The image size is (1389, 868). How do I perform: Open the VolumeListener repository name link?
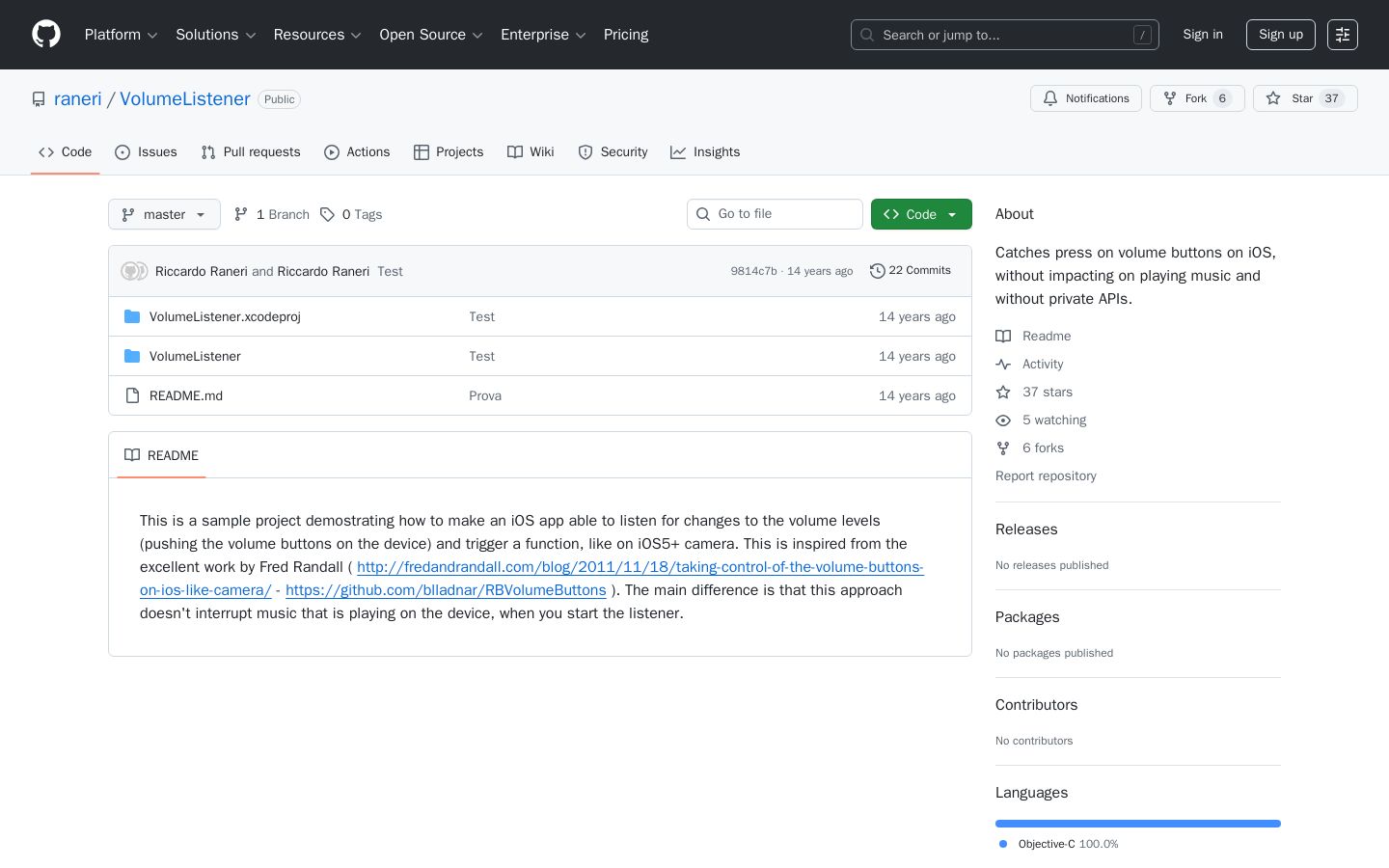pyautogui.click(x=185, y=99)
